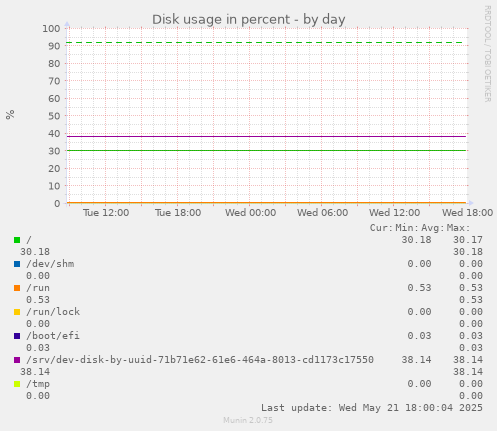Viewport: 497px width, 431px height.
Task: Click the yellow swatch for /run/lock
Action: tap(17, 312)
